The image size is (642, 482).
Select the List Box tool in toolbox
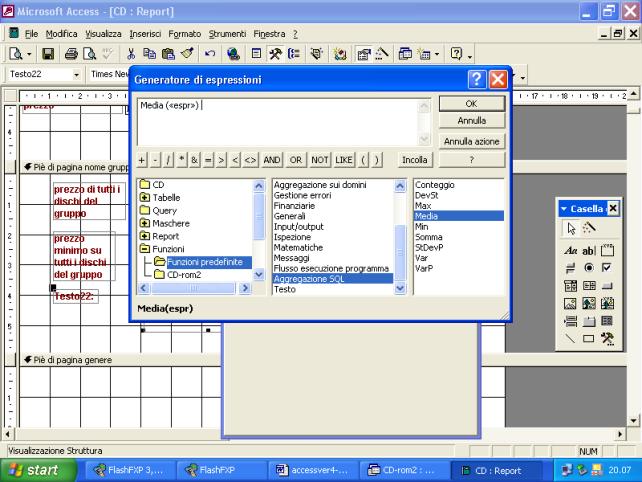pyautogui.click(x=589, y=286)
